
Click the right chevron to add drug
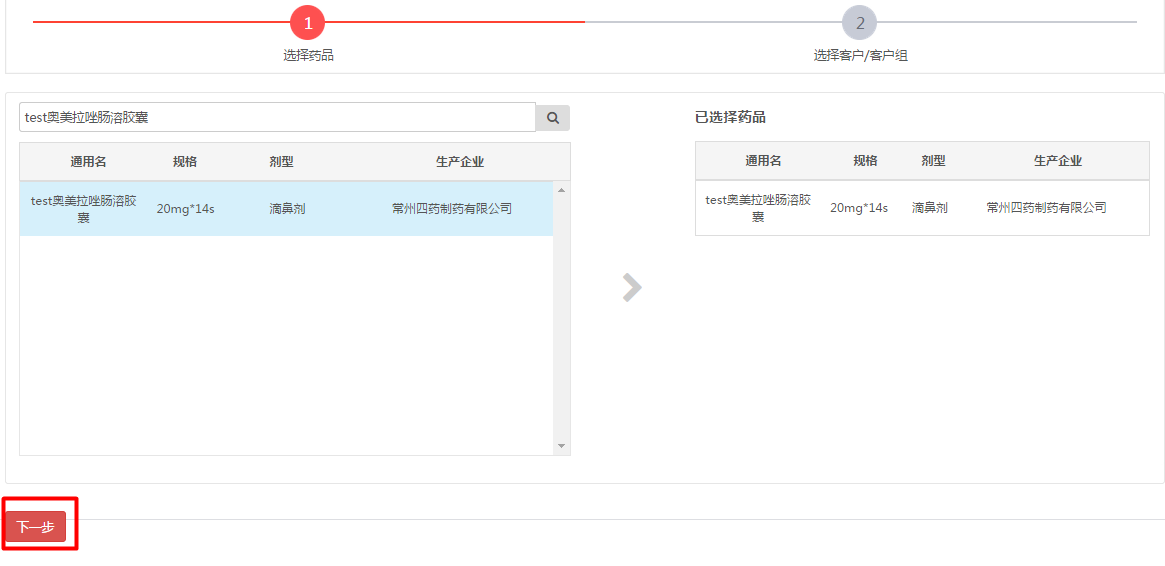click(631, 288)
